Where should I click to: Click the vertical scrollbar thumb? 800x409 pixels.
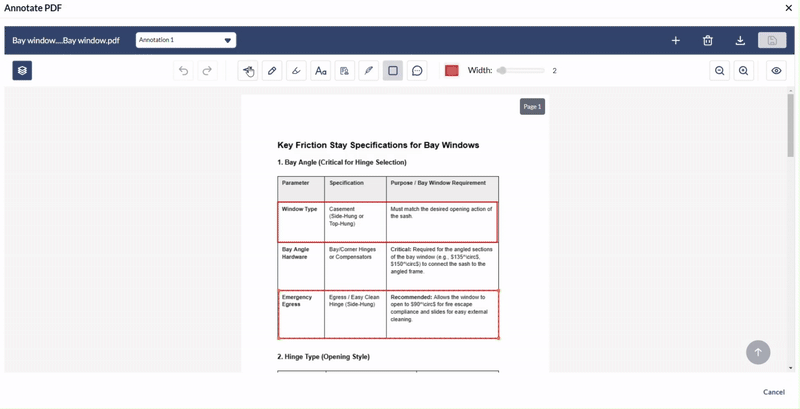[790, 124]
